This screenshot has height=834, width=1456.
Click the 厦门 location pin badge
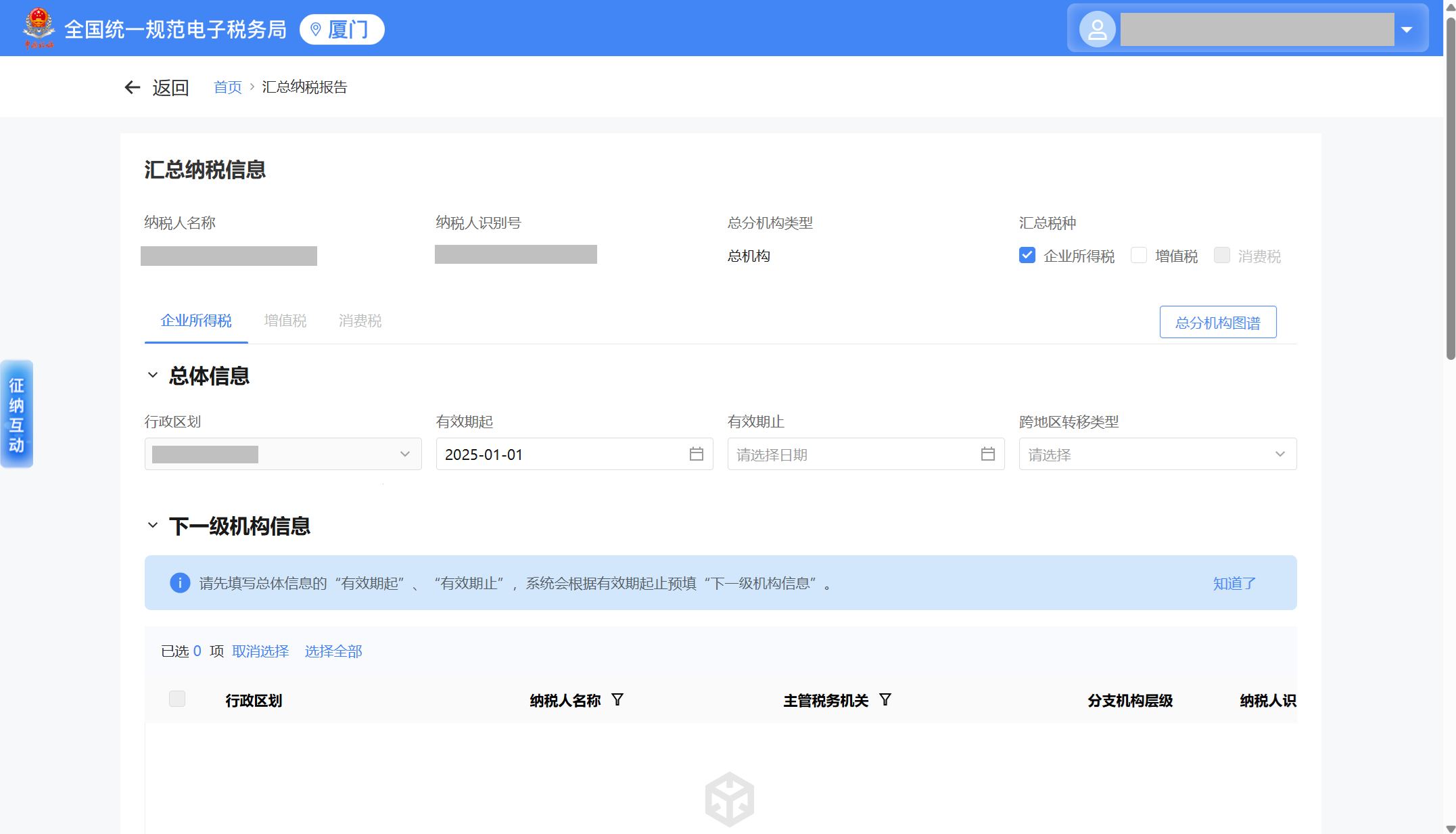click(x=342, y=29)
